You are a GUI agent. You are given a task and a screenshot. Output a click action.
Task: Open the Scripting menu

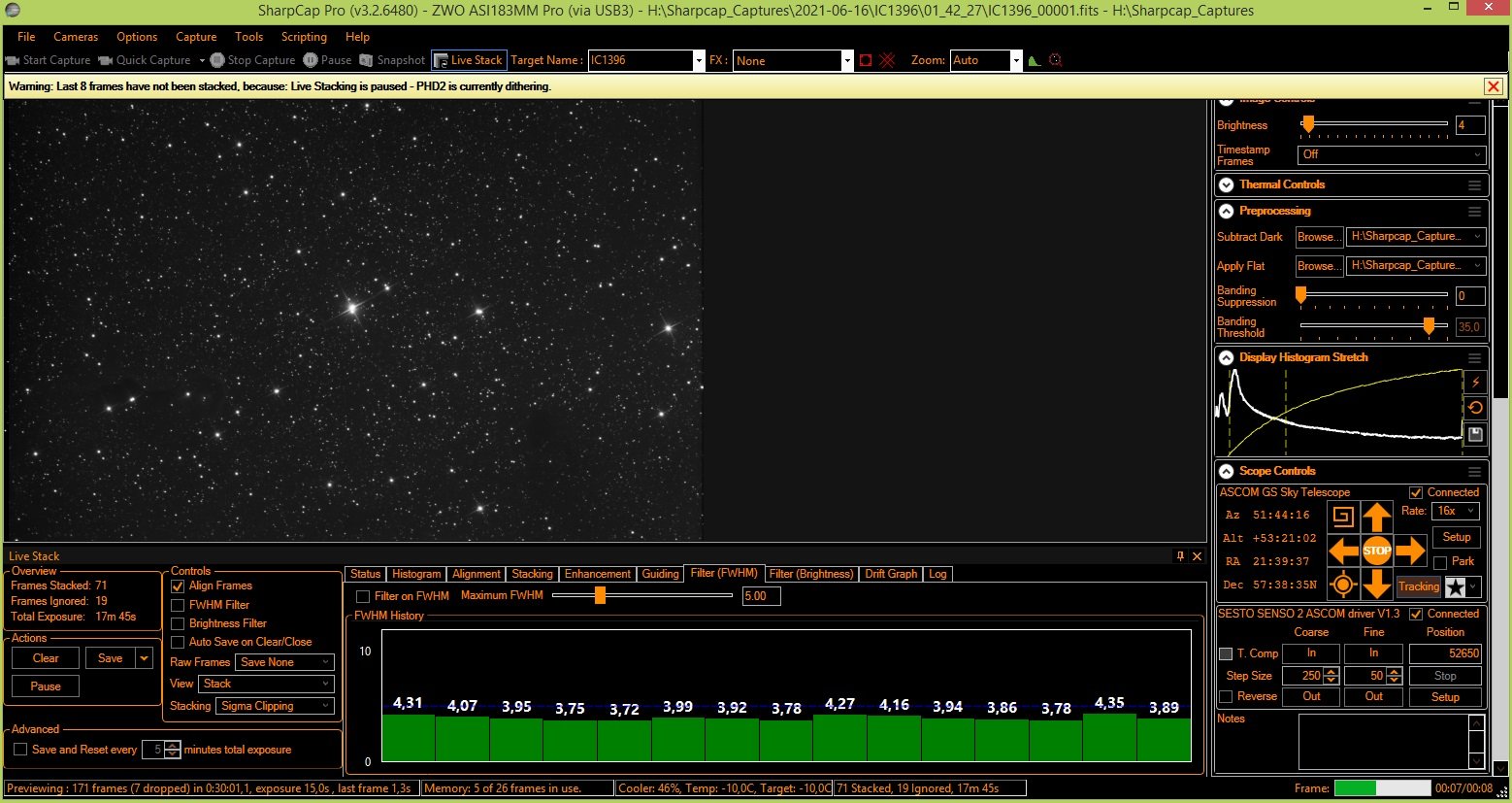point(304,37)
